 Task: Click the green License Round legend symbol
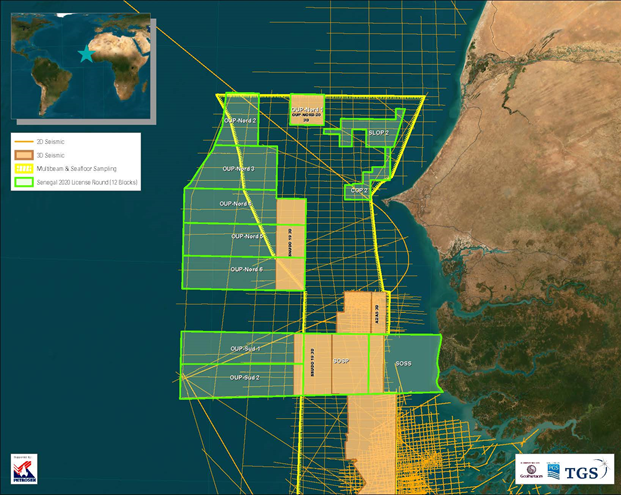pos(23,183)
